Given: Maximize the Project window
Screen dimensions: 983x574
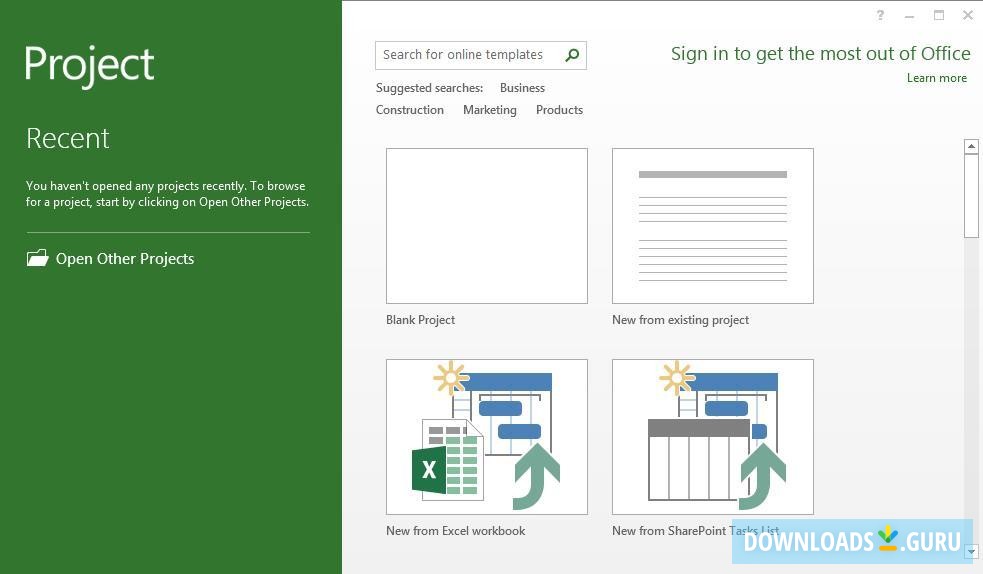Looking at the screenshot, I should [x=938, y=15].
